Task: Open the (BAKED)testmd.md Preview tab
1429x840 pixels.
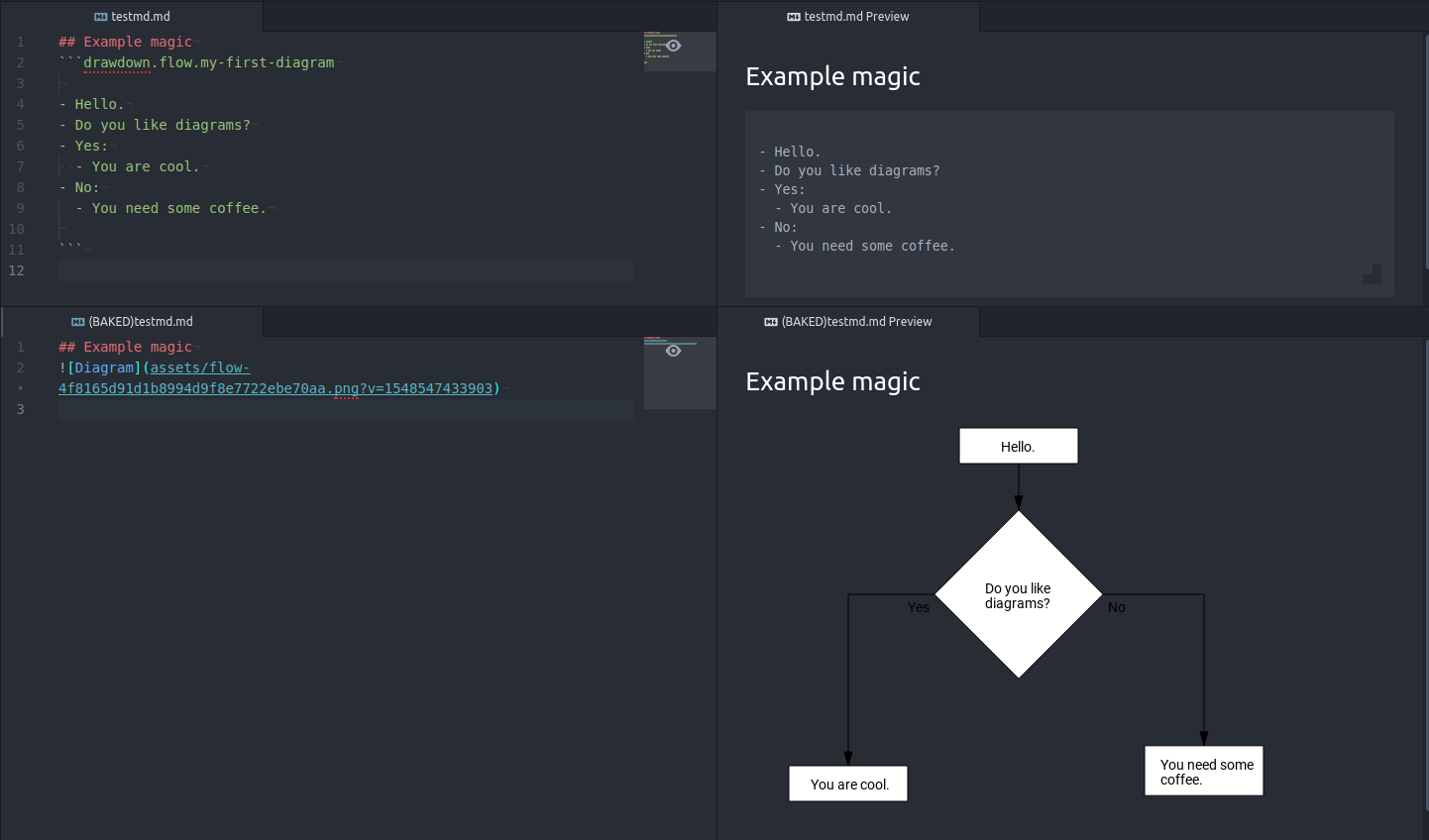Action: tap(848, 322)
